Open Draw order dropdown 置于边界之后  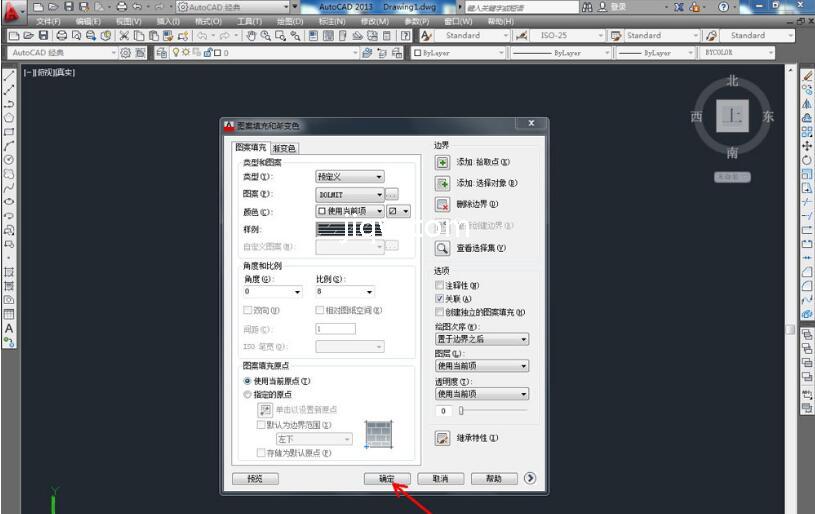coord(482,339)
